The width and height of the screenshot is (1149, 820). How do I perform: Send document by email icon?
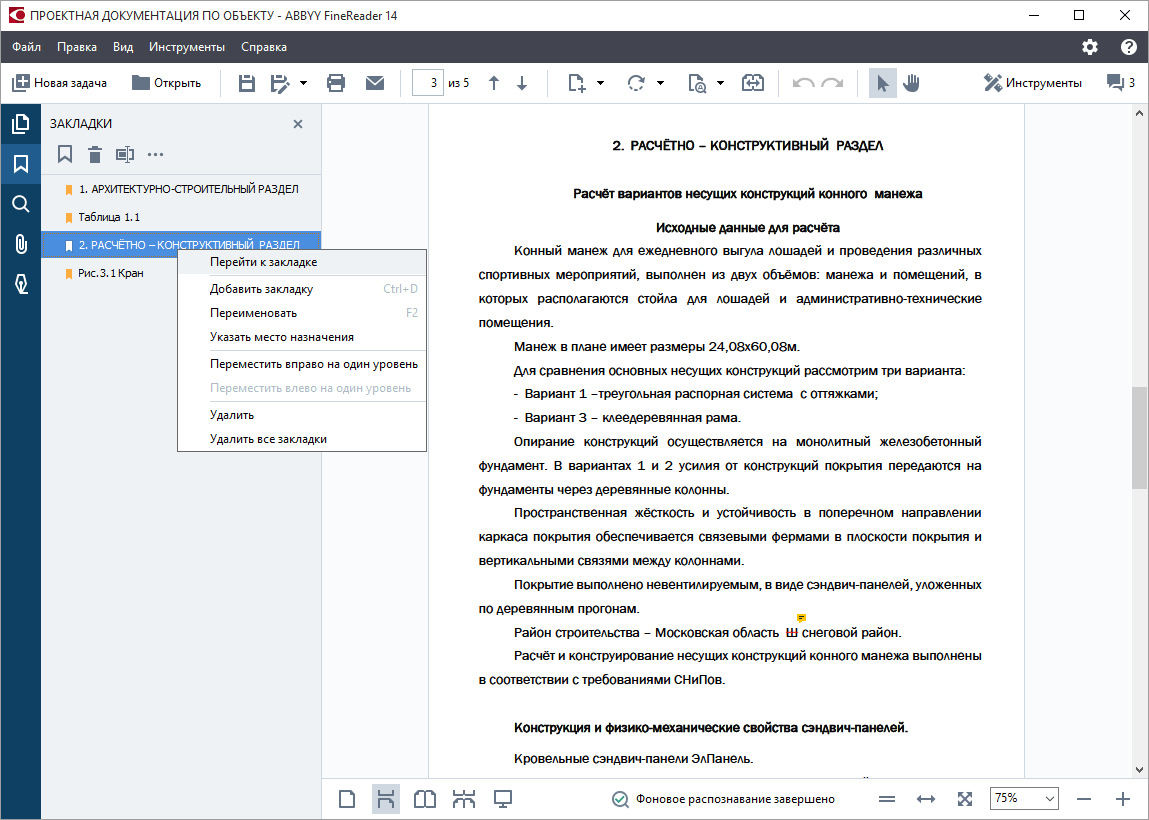pos(375,83)
